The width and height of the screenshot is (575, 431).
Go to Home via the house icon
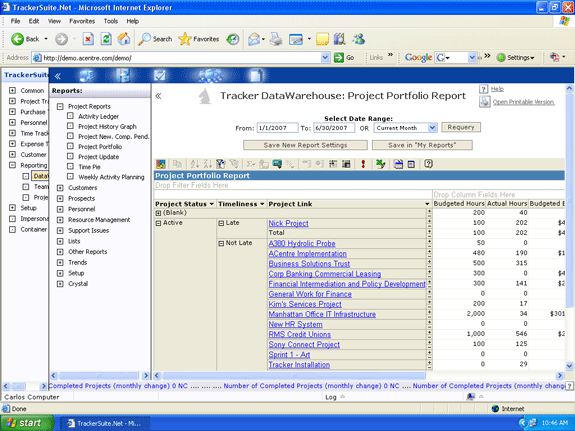124,39
